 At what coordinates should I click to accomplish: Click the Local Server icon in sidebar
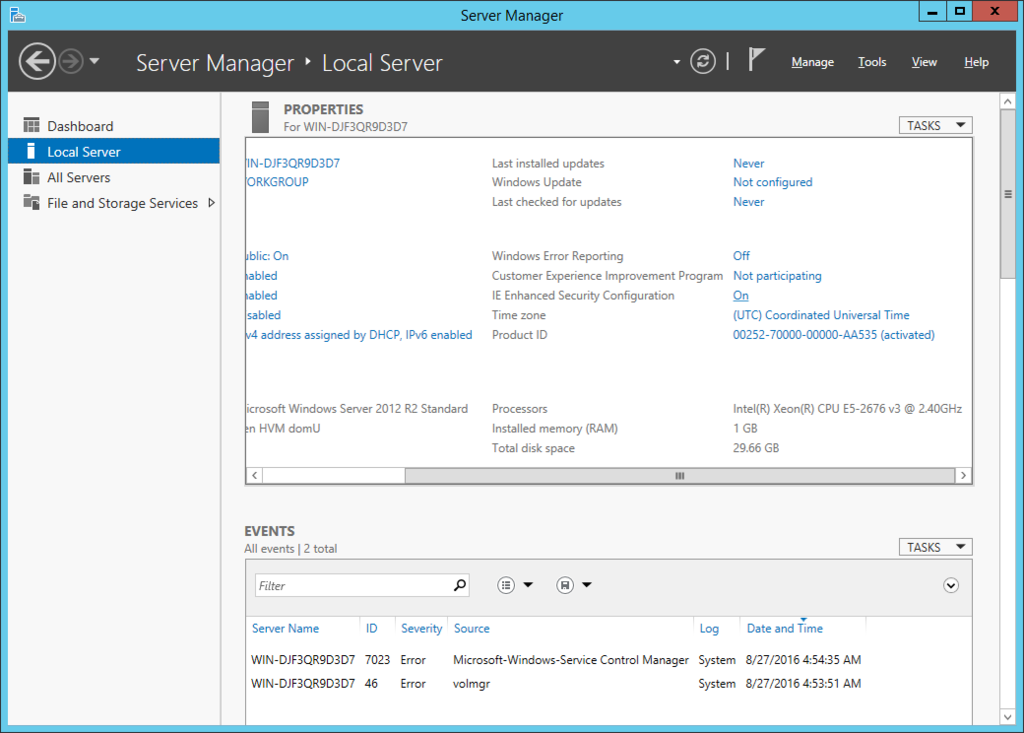click(x=31, y=151)
